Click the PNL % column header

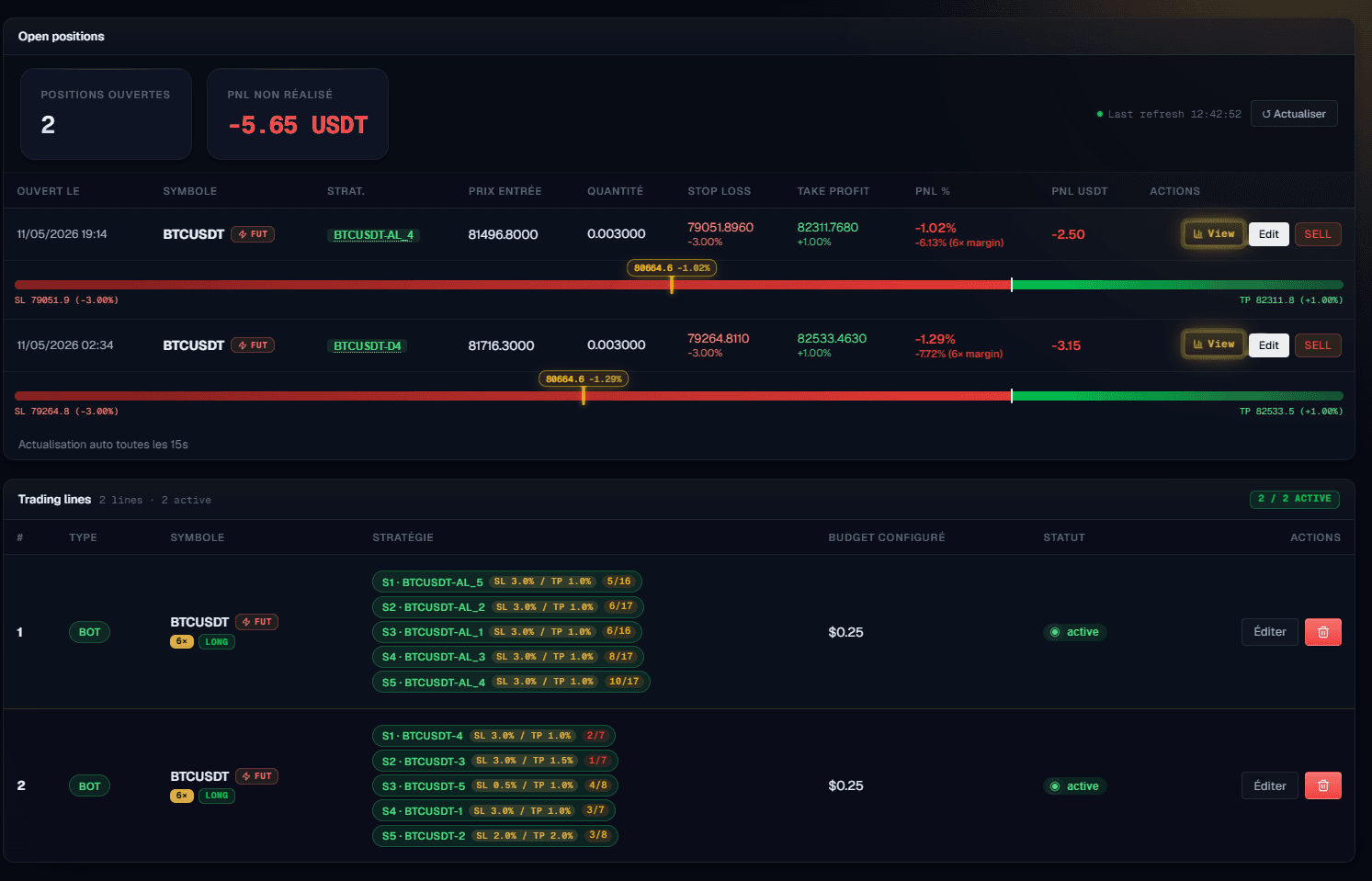coord(932,191)
